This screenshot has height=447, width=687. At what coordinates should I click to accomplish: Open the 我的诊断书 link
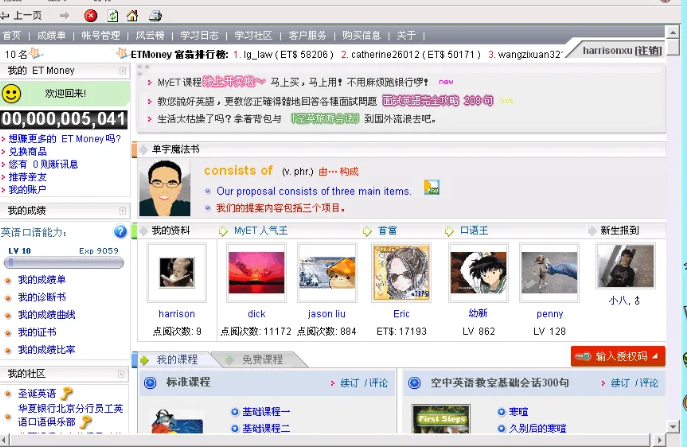[x=42, y=297]
